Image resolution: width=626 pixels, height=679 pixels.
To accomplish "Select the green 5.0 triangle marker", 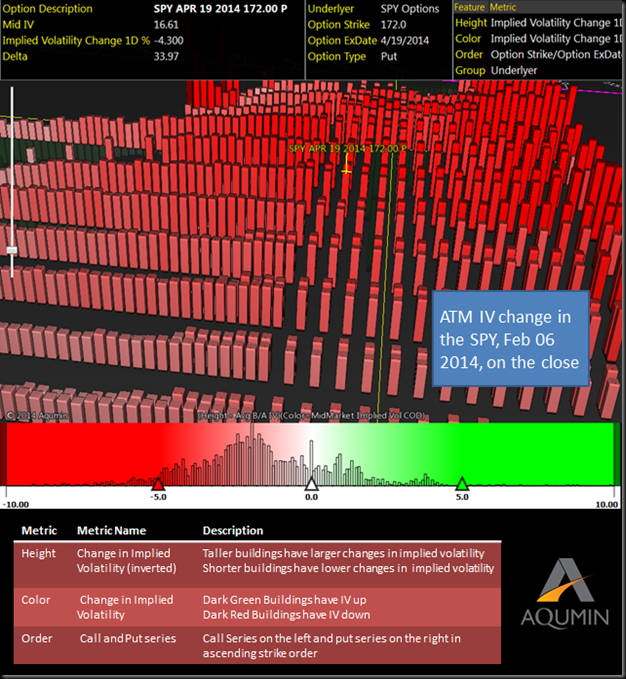I will point(462,483).
